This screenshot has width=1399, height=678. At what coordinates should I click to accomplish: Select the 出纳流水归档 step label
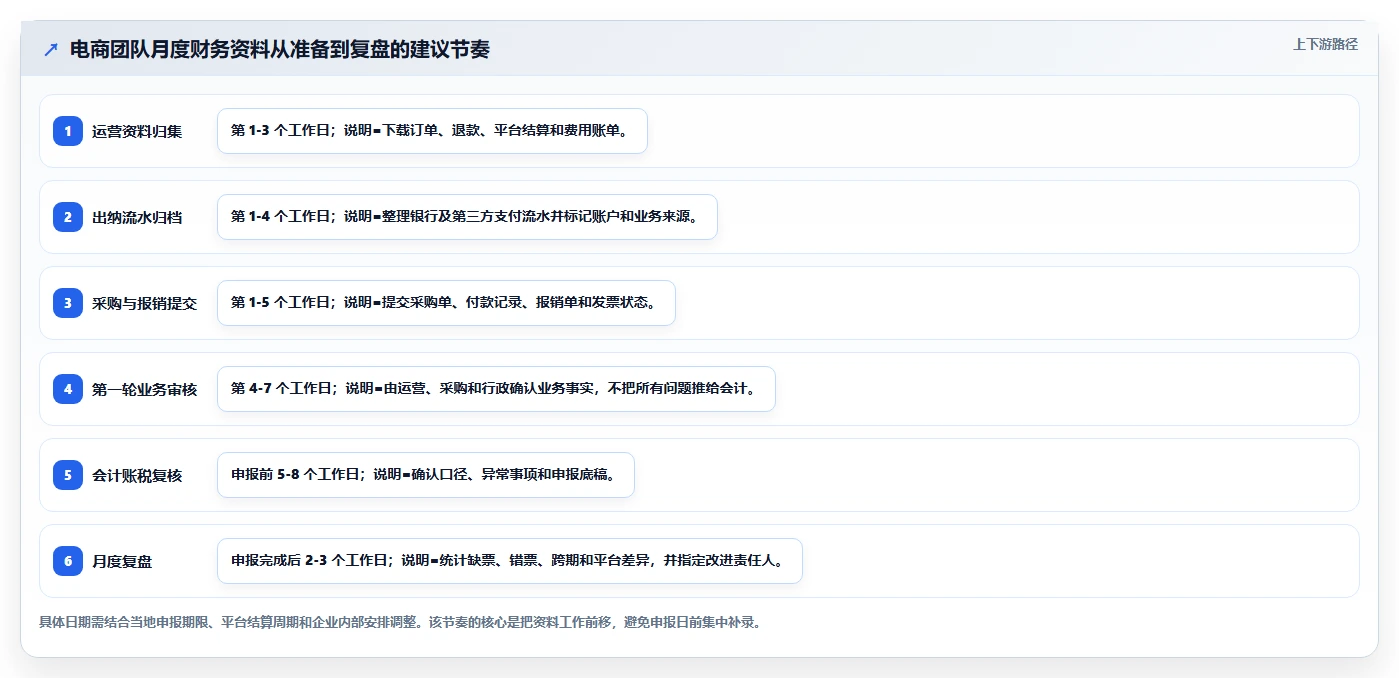(137, 217)
